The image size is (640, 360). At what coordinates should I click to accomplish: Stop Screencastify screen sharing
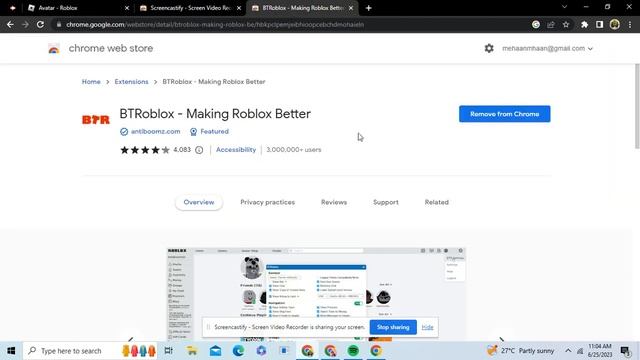(x=393, y=327)
